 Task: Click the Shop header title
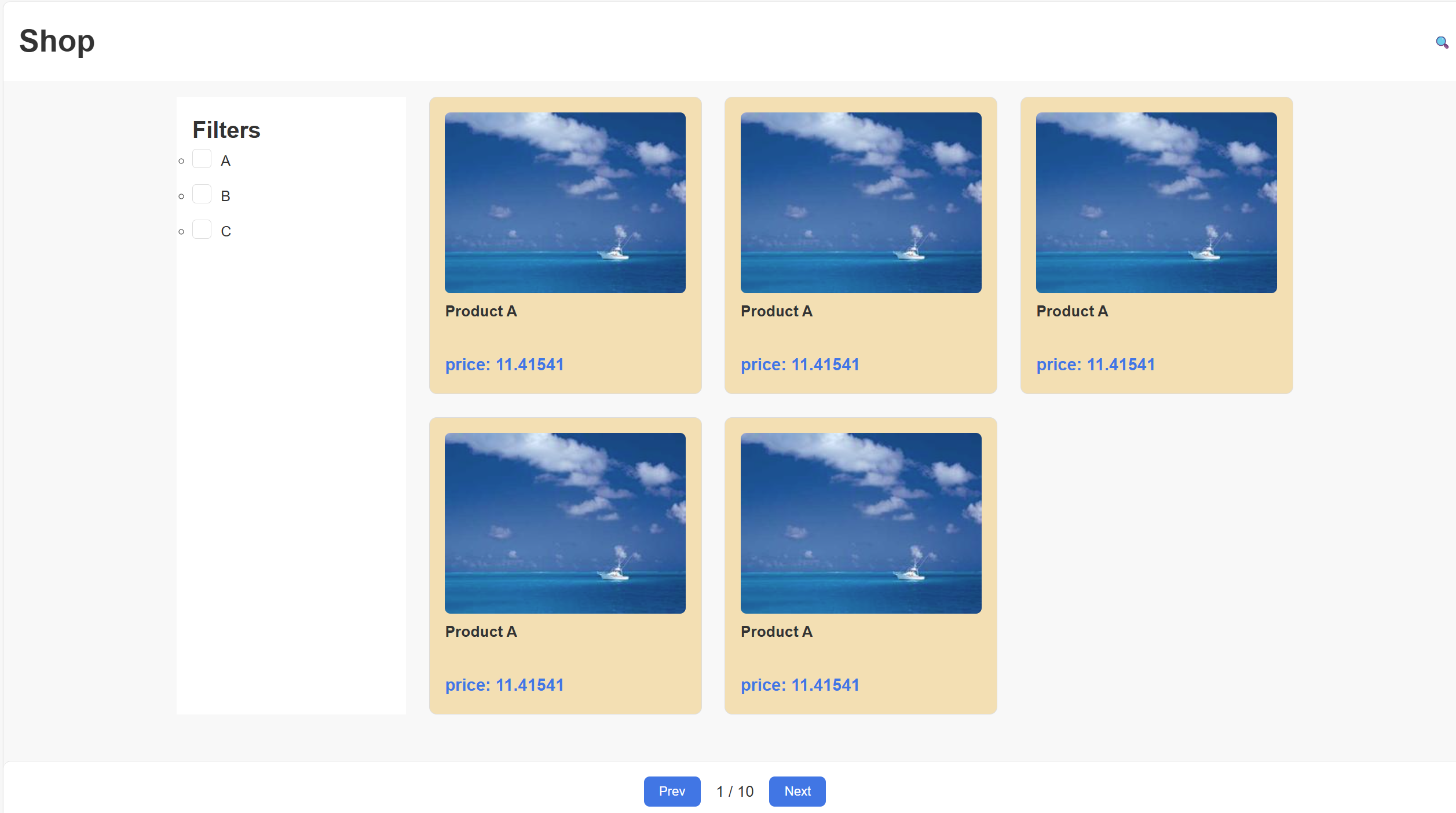click(x=57, y=41)
